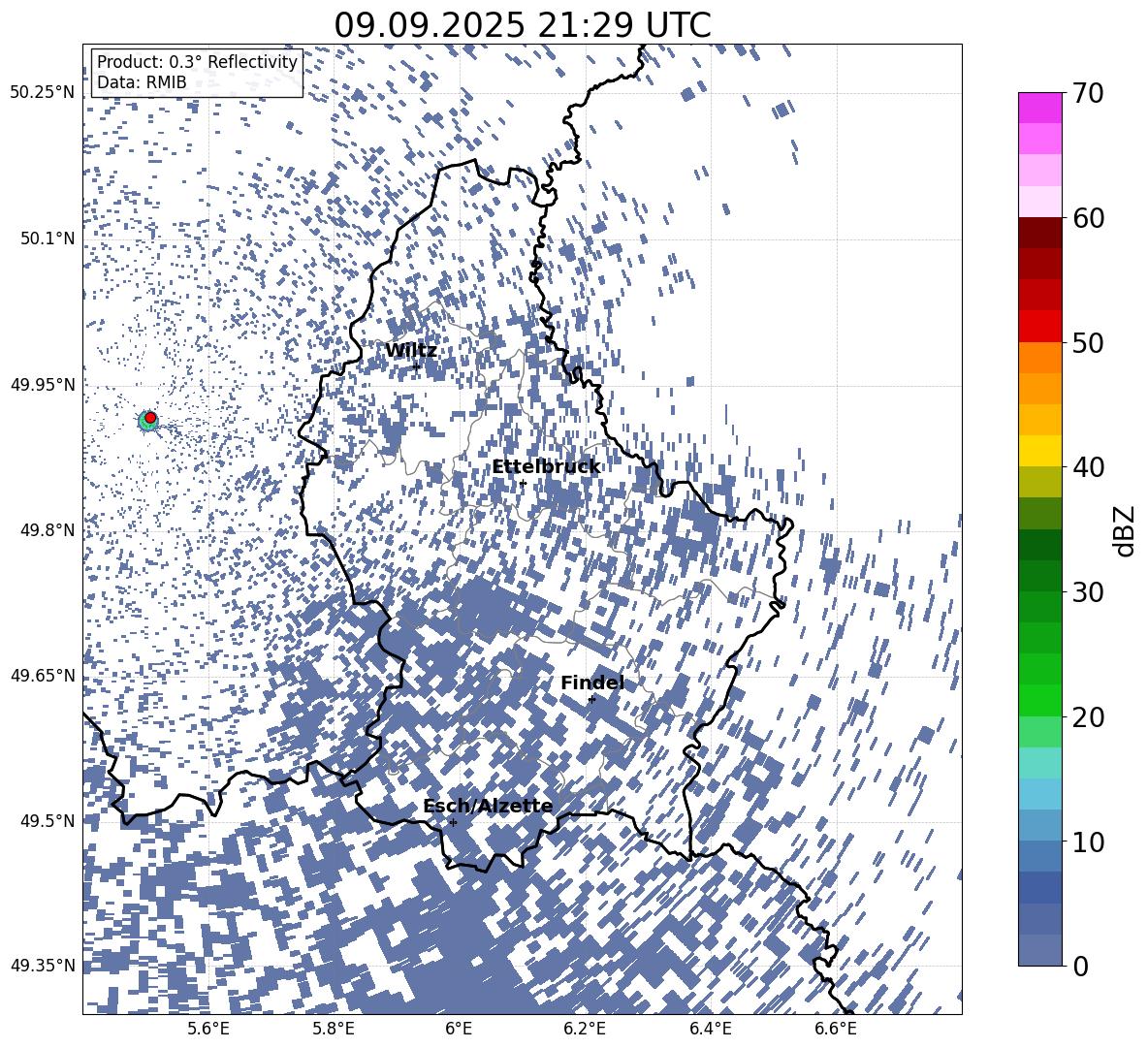Click the 49.65°N latitude label
This screenshot has width=1148, height=1048.
pos(43,675)
